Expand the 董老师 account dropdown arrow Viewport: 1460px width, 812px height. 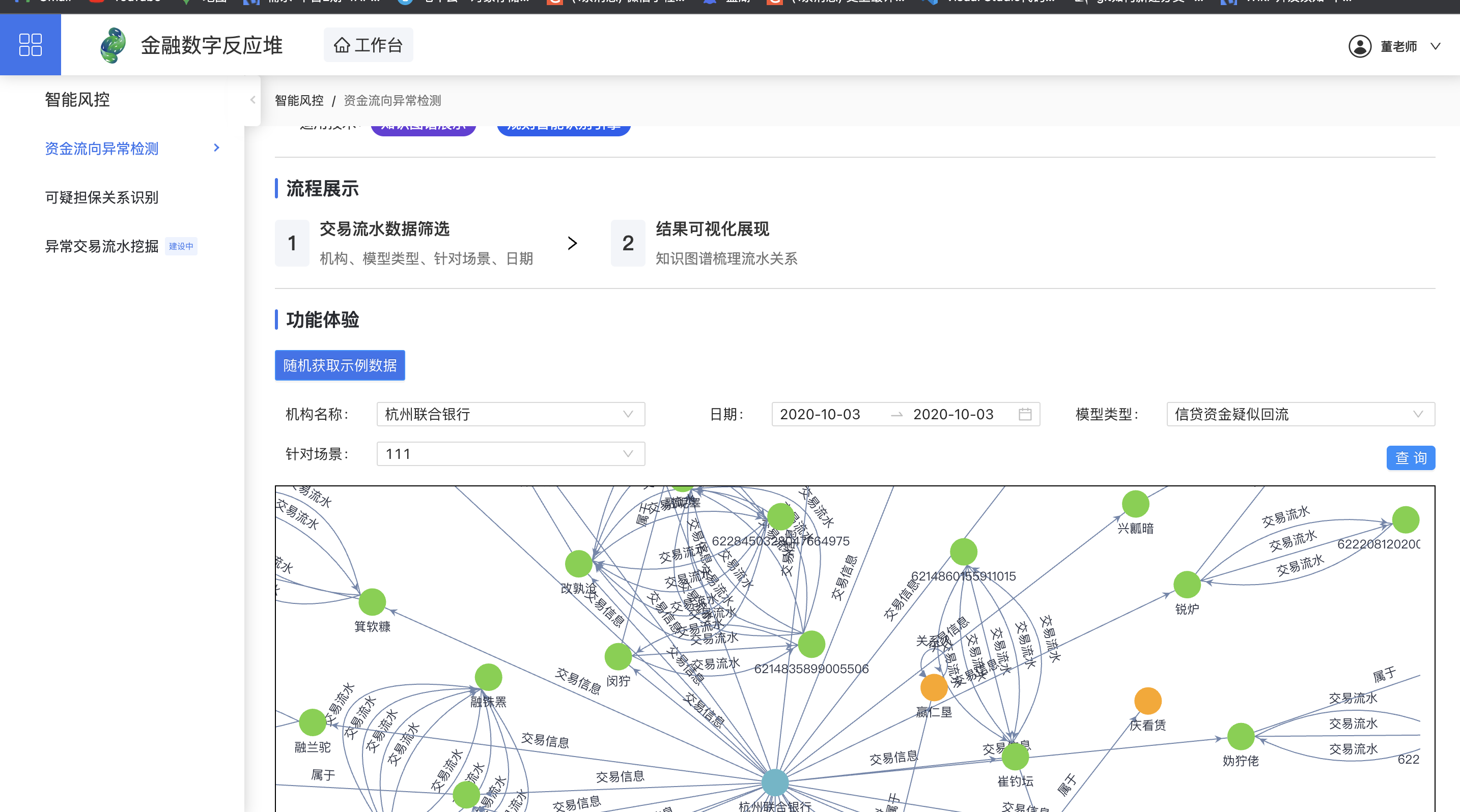click(x=1435, y=46)
